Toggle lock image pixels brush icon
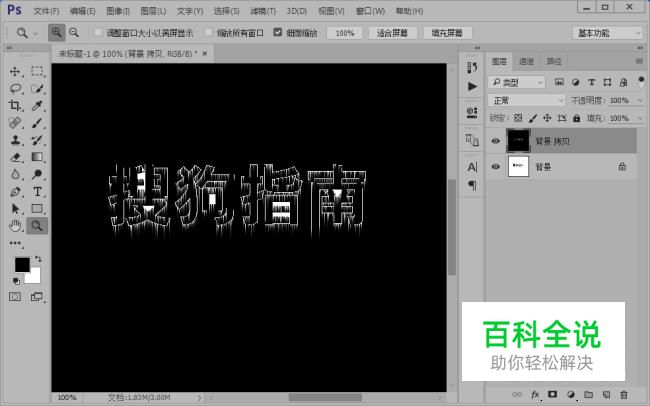 (x=533, y=118)
